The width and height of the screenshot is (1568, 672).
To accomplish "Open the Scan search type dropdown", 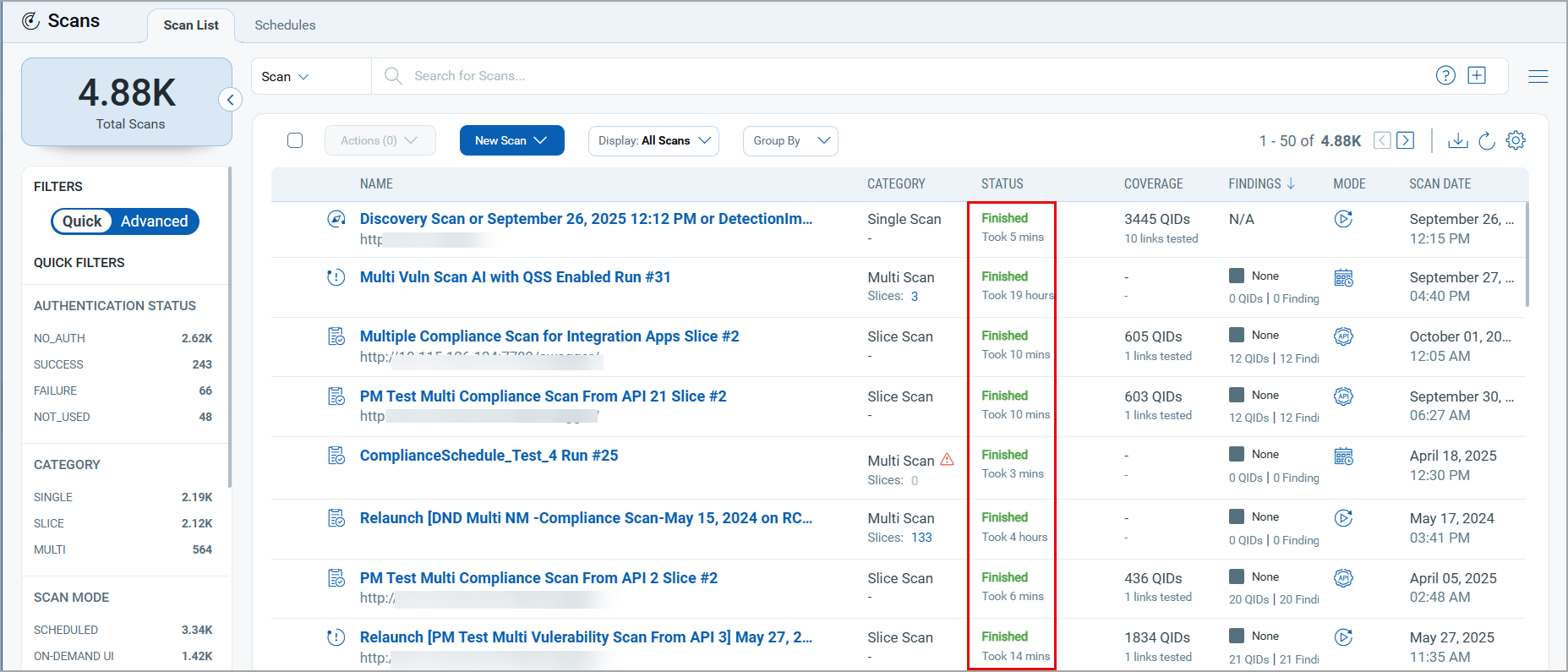I will pyautogui.click(x=285, y=76).
